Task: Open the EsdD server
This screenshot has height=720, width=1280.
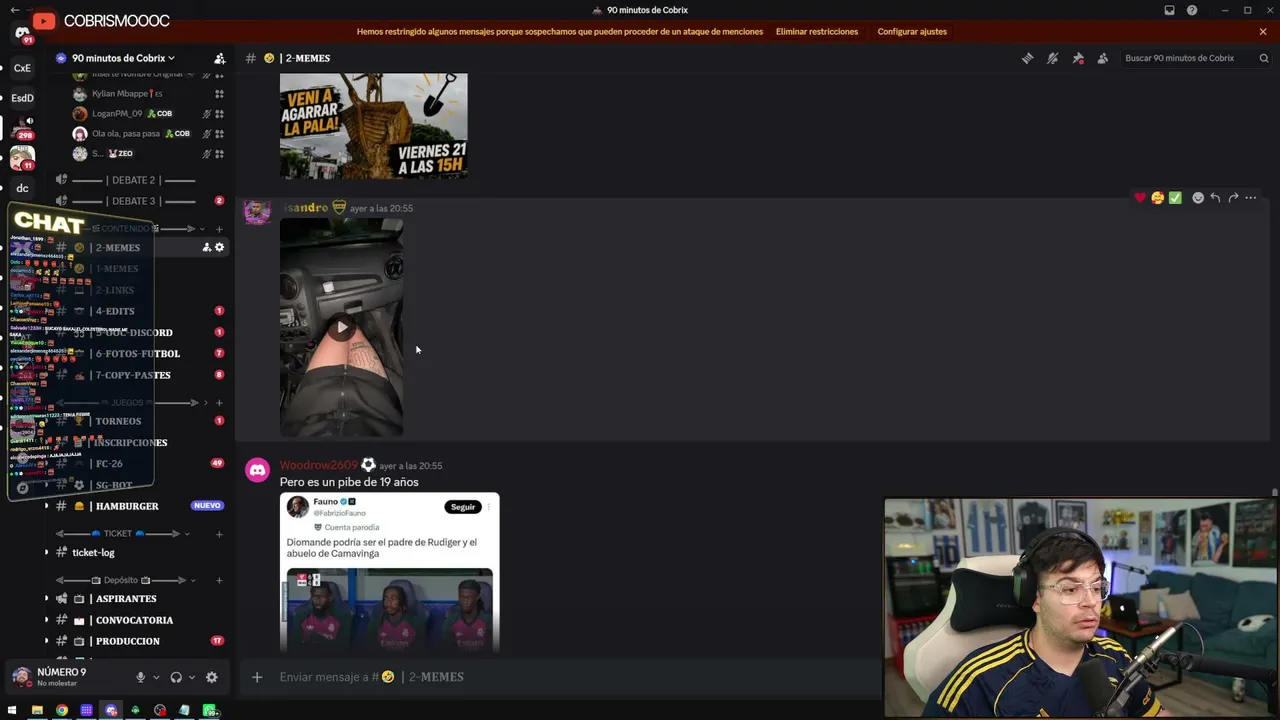Action: pos(22,98)
